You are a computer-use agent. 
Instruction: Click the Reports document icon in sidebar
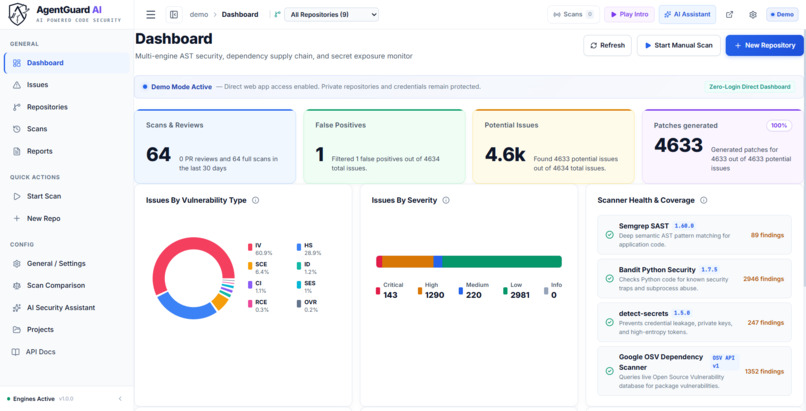pos(16,151)
